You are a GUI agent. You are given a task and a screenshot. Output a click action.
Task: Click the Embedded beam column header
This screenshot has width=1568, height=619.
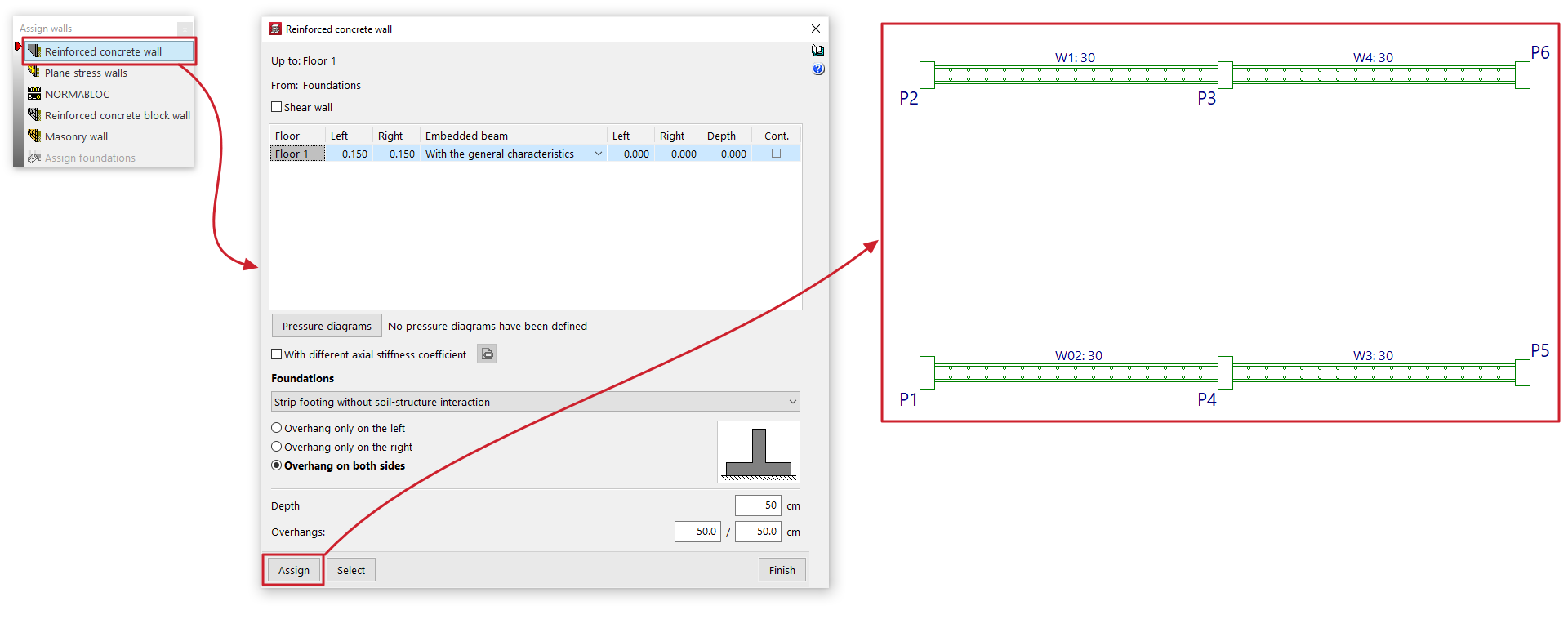tap(514, 136)
